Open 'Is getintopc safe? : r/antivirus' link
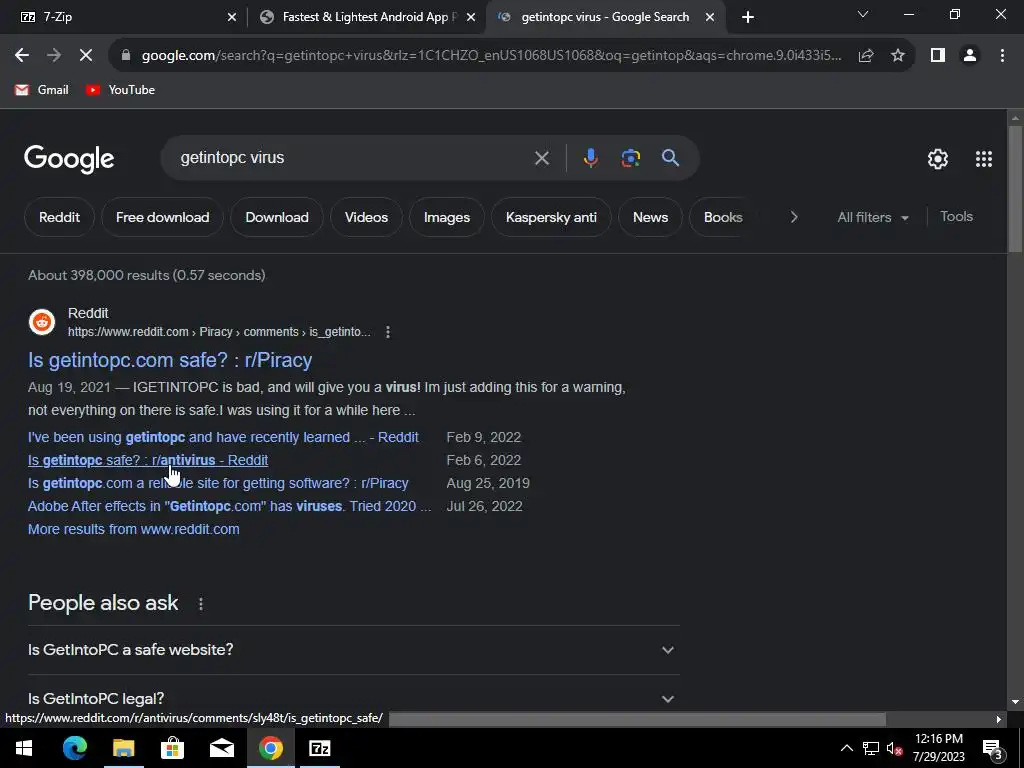 (x=148, y=460)
